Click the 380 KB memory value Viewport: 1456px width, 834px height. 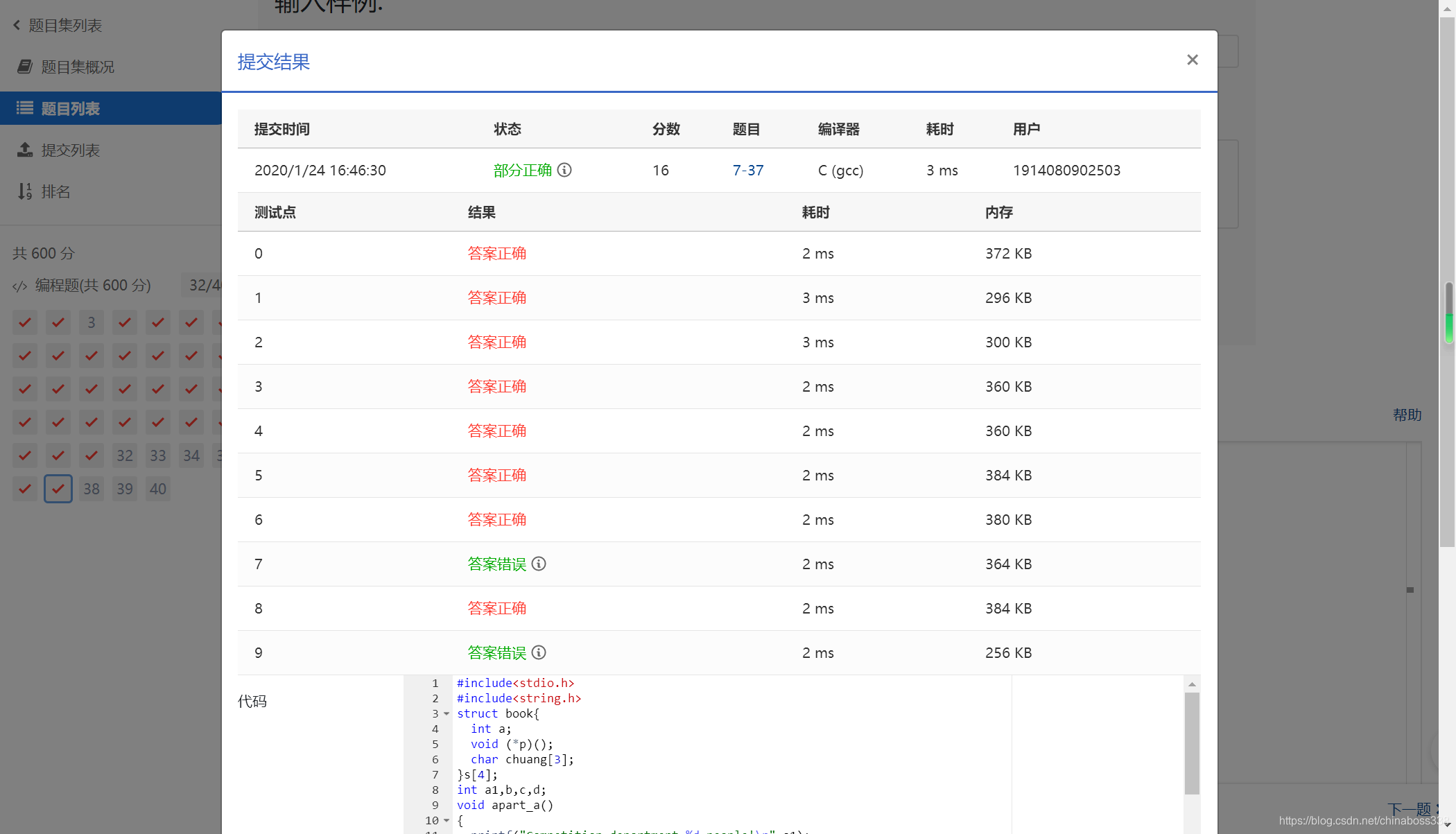pos(1009,519)
